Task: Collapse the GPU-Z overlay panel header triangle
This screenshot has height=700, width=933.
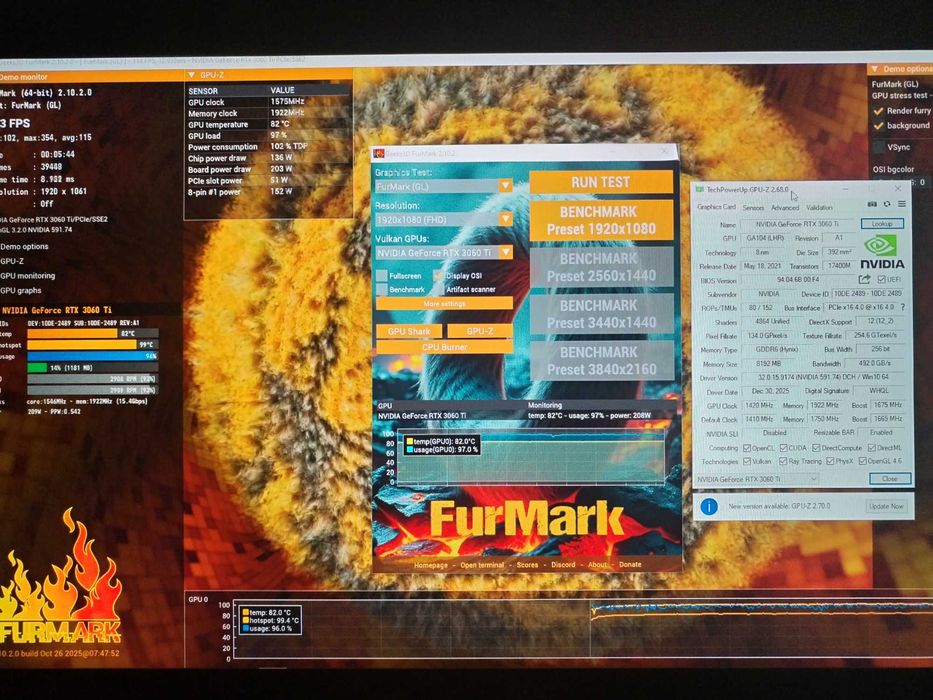Action: 192,75
